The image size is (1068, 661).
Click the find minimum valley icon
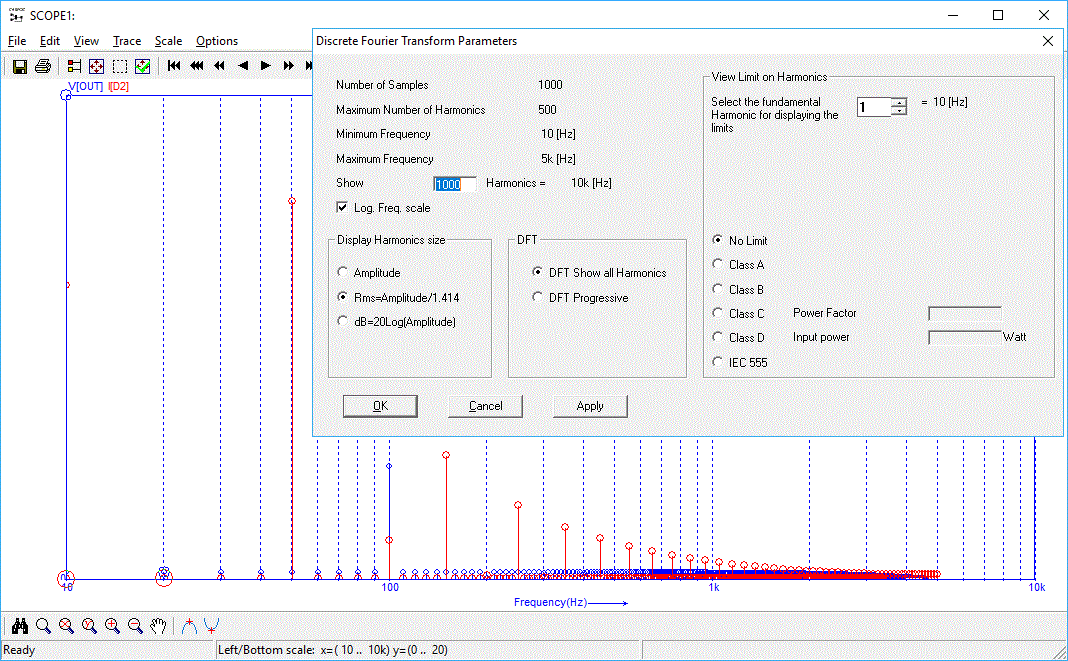(212, 626)
